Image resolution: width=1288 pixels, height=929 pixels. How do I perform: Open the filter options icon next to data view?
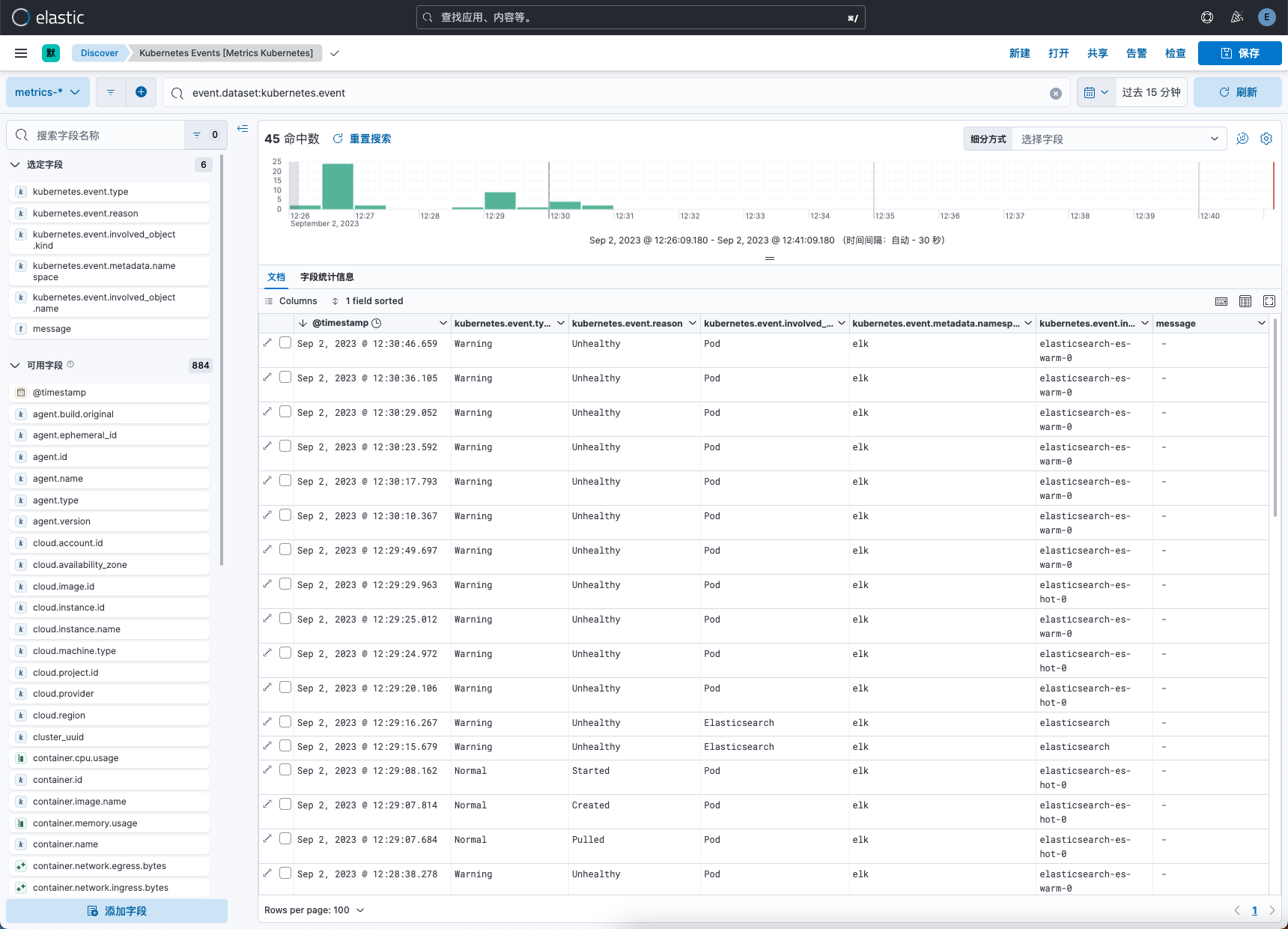[x=111, y=92]
